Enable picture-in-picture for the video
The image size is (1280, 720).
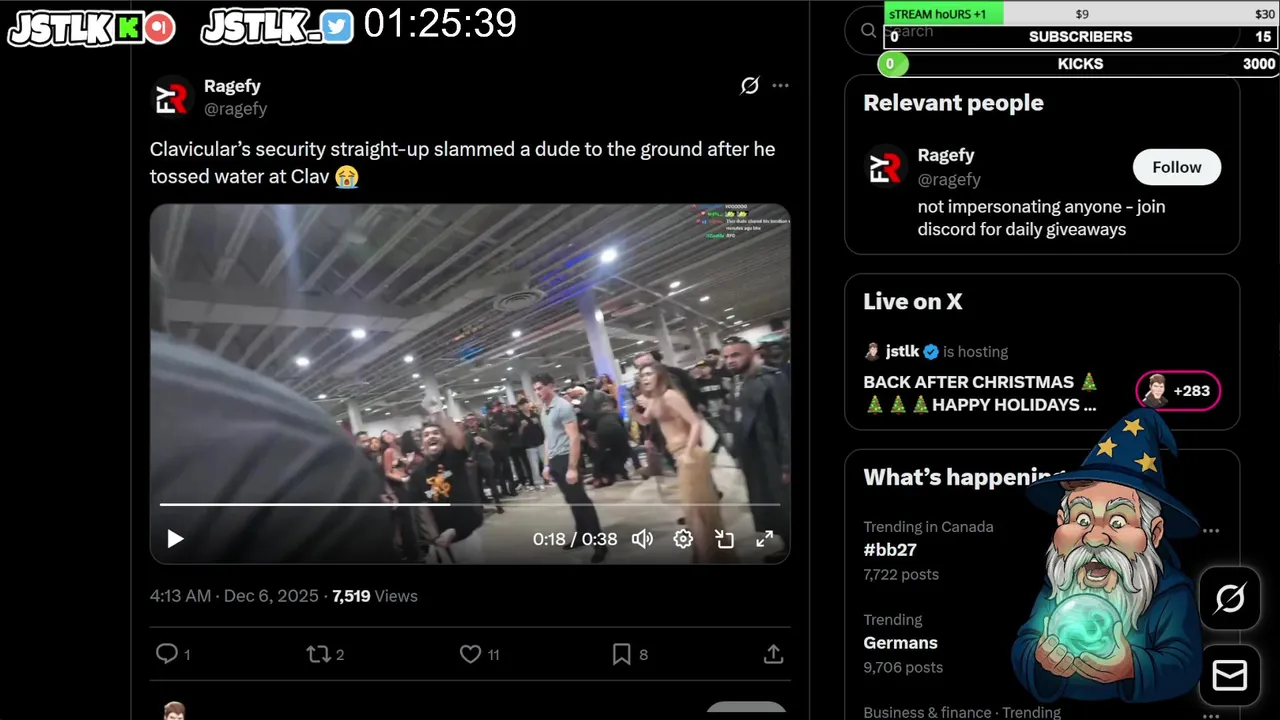(x=724, y=539)
